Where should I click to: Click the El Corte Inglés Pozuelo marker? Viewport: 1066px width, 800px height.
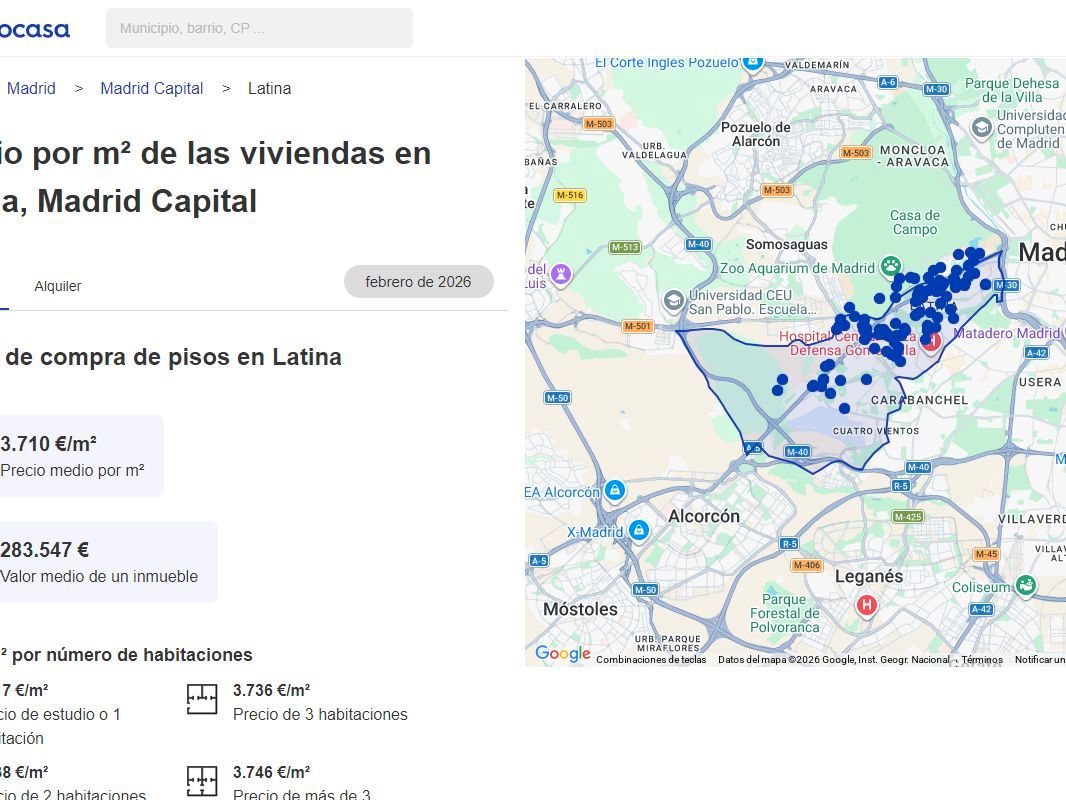753,62
